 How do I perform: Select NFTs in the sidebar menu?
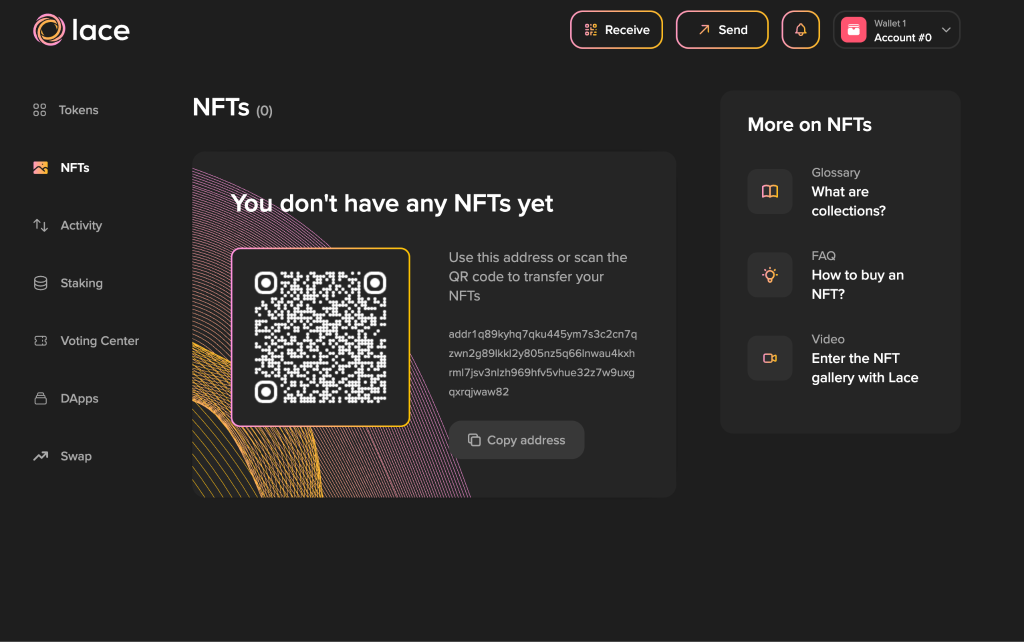75,168
